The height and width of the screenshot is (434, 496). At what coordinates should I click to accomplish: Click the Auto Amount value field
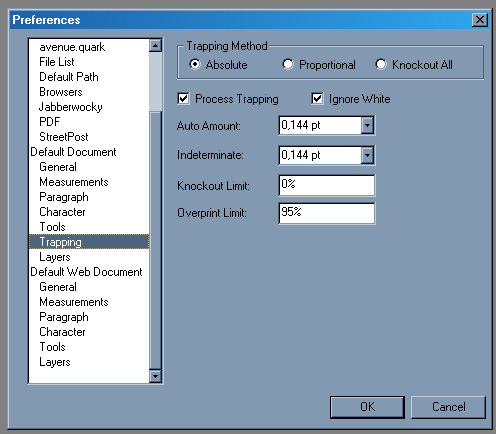point(320,125)
